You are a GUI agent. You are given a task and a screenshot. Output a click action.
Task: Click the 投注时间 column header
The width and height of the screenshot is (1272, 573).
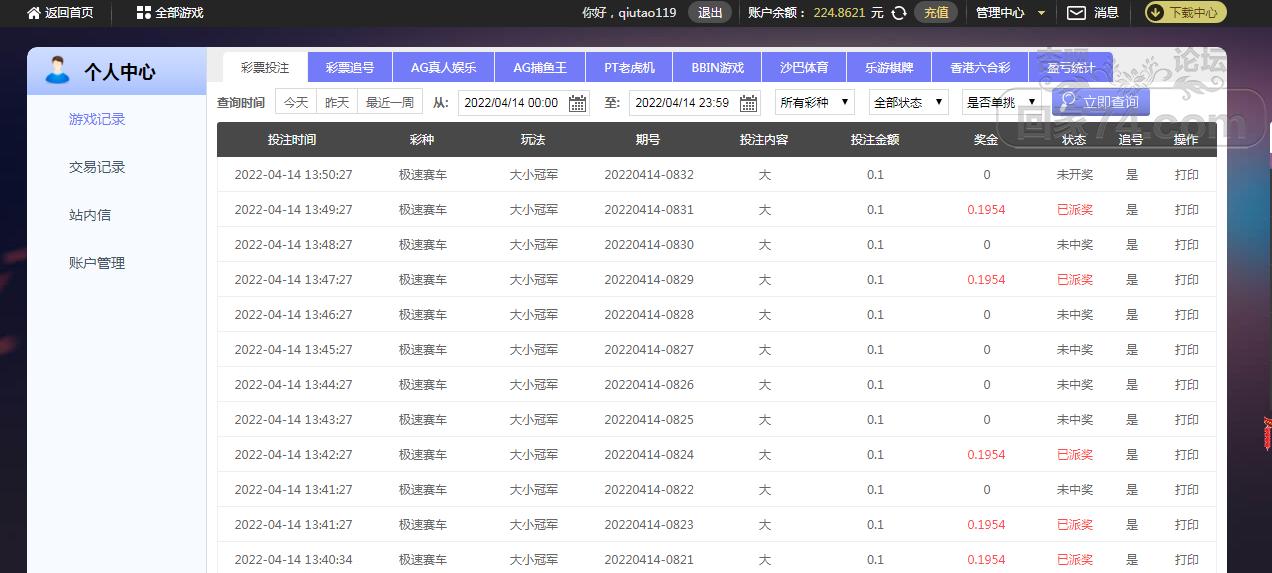292,140
